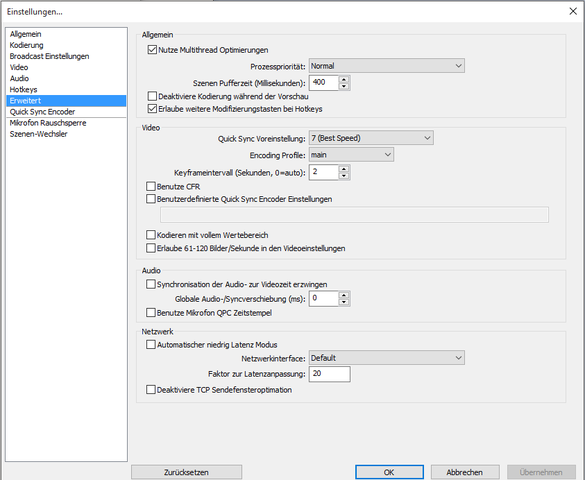Check Automatischer niedrig Latenz Modus
This screenshot has width=585, height=480.
tap(151, 344)
